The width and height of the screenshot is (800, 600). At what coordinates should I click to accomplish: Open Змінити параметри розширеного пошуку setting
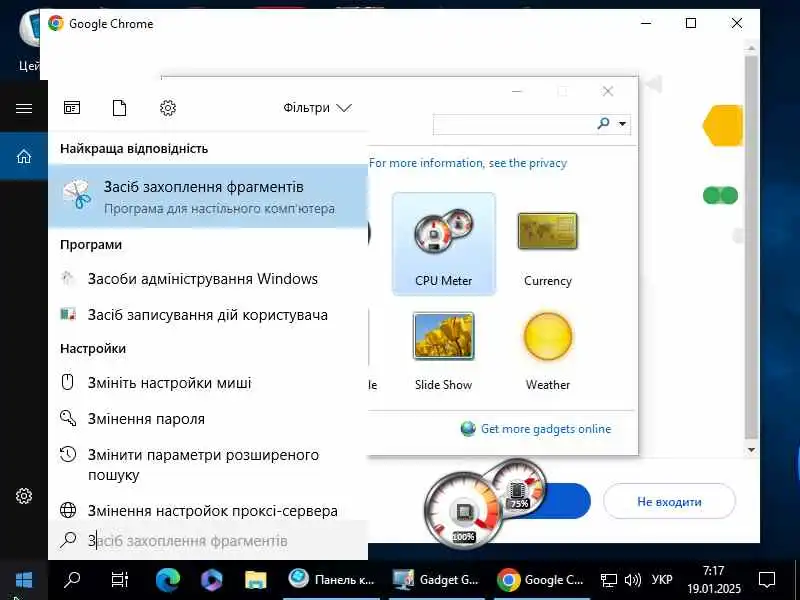[x=208, y=464]
